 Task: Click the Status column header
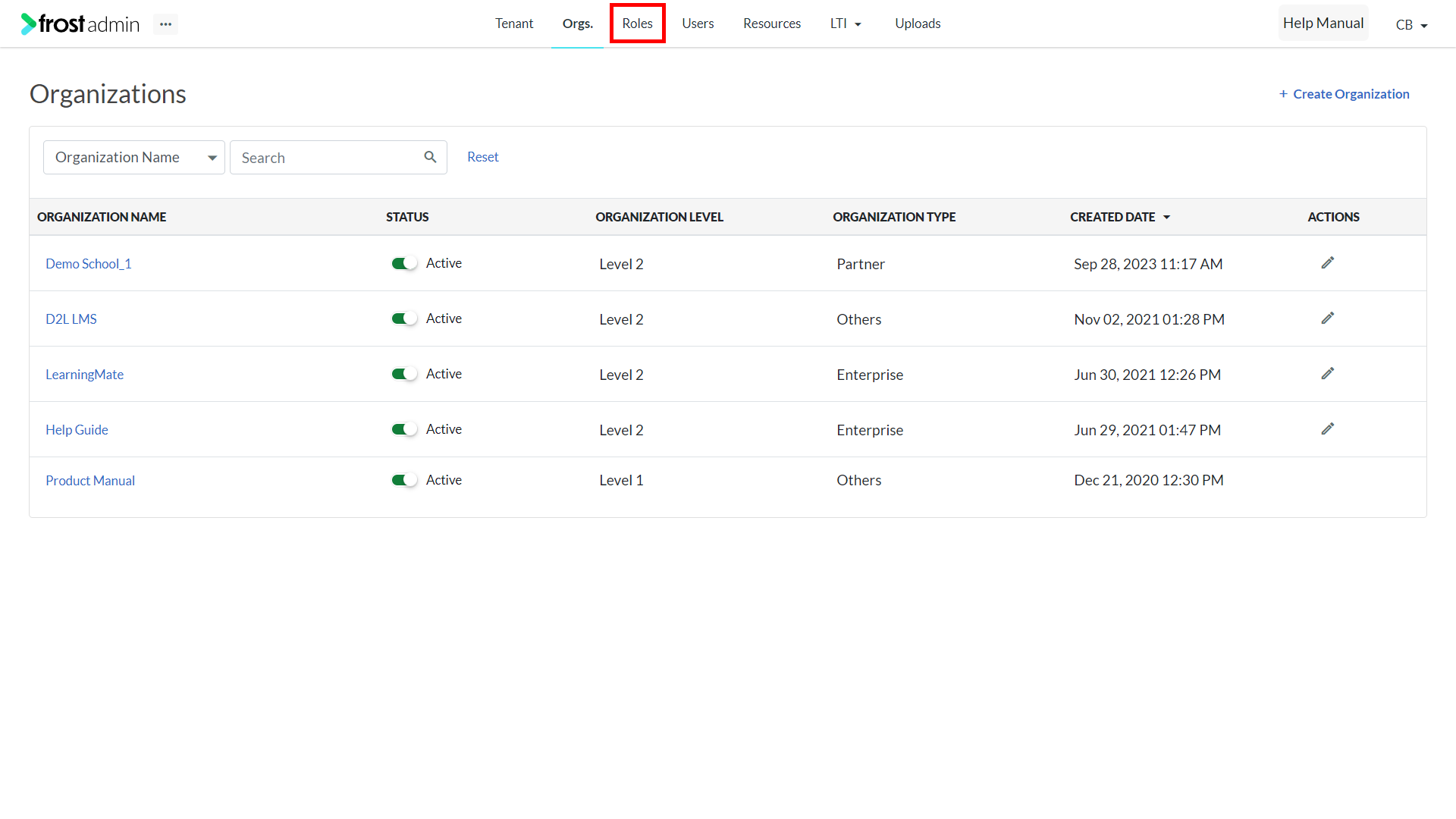407,217
